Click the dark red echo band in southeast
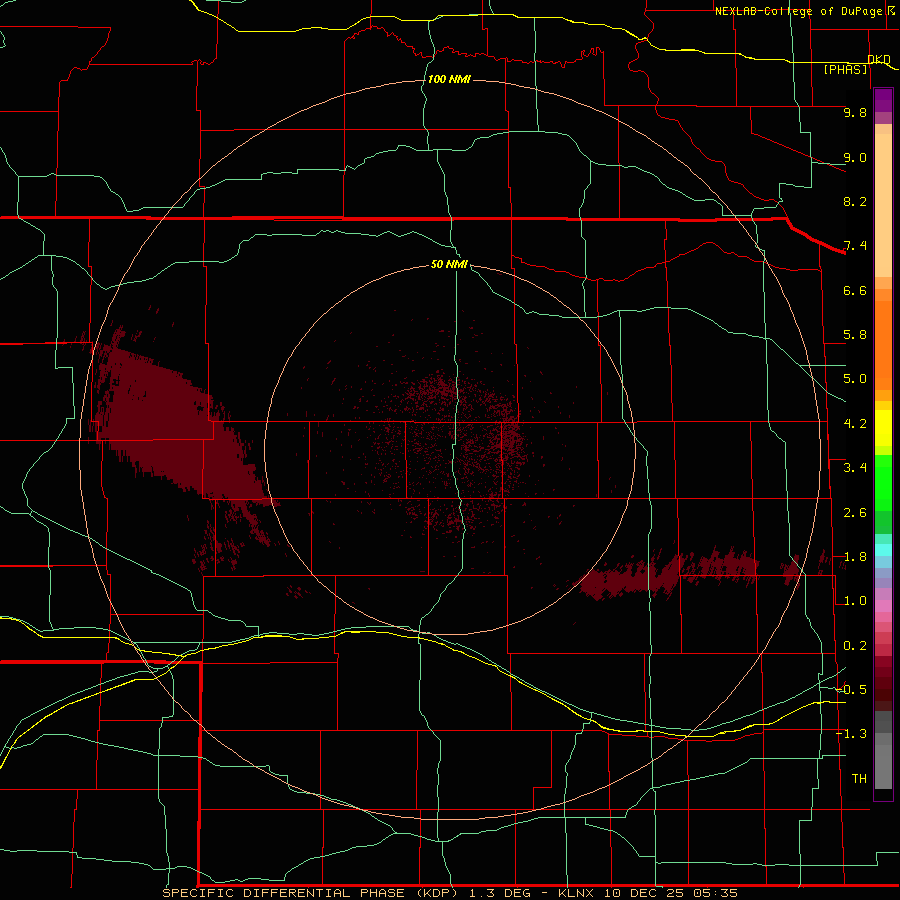The image size is (900, 900). (669, 574)
